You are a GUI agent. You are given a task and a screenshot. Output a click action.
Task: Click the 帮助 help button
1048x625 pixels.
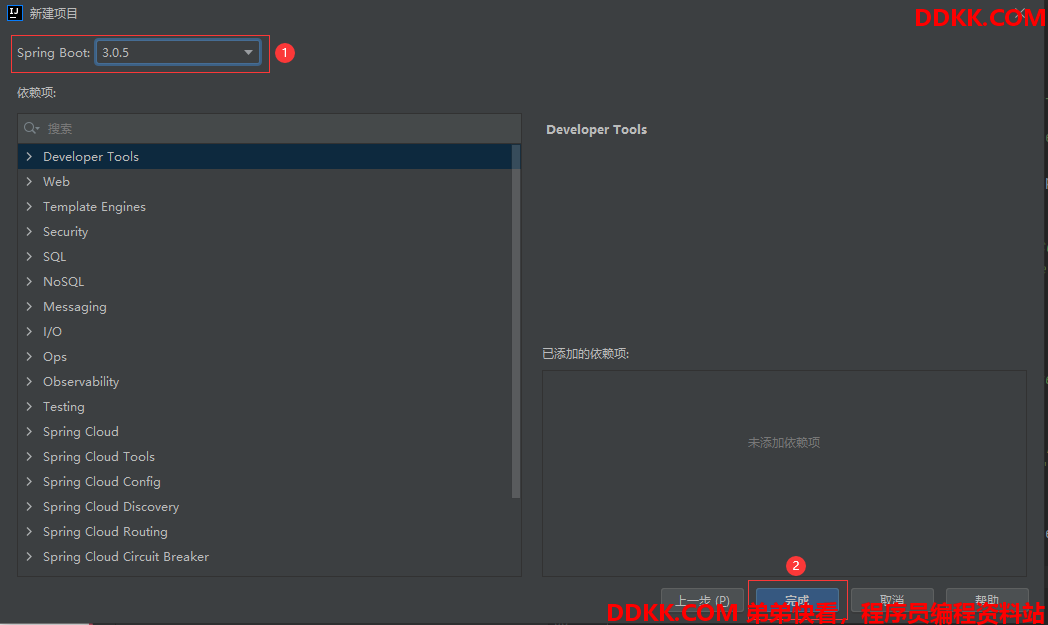[x=987, y=600]
